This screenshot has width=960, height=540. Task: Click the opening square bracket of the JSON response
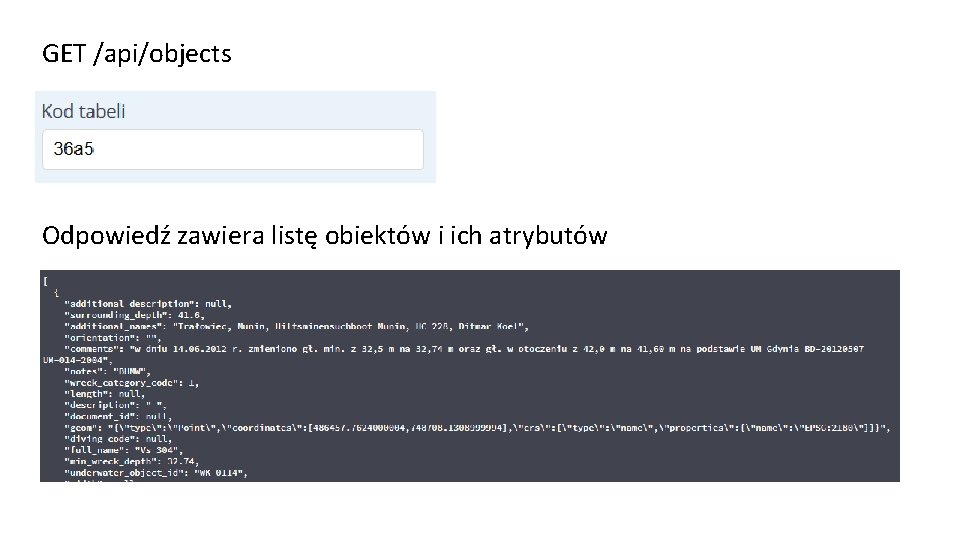[x=45, y=281]
